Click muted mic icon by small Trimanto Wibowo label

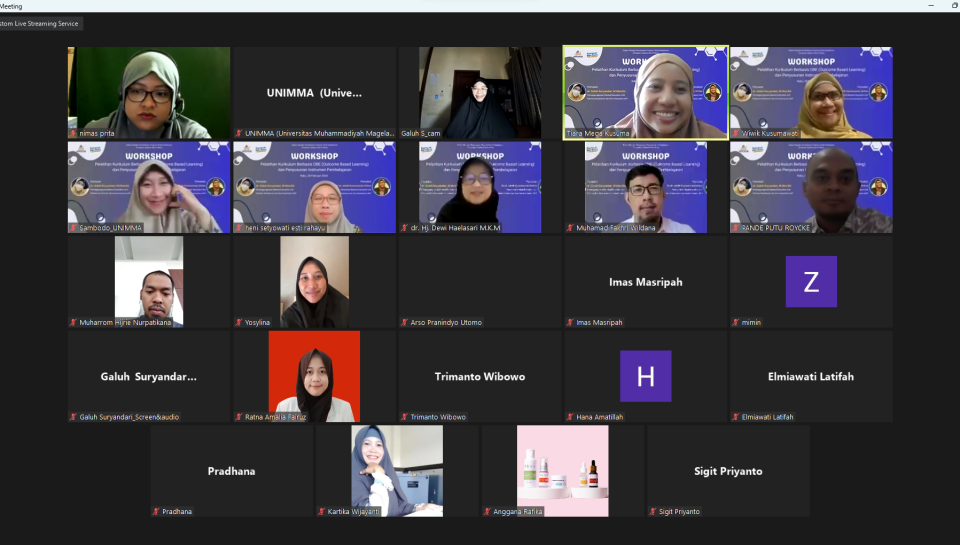pyautogui.click(x=404, y=417)
